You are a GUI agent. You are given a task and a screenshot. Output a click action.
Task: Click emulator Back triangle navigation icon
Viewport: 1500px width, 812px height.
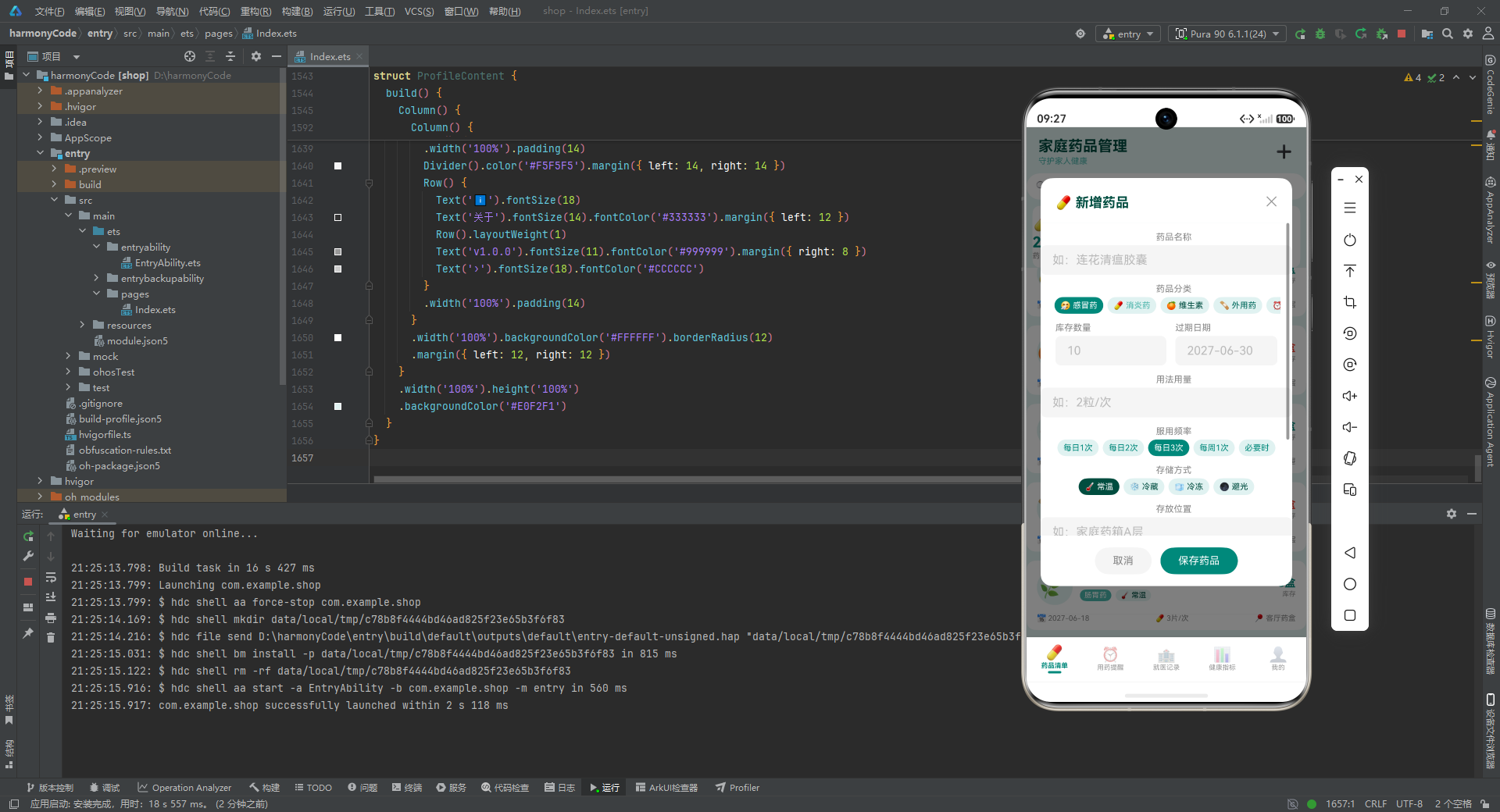1350,553
